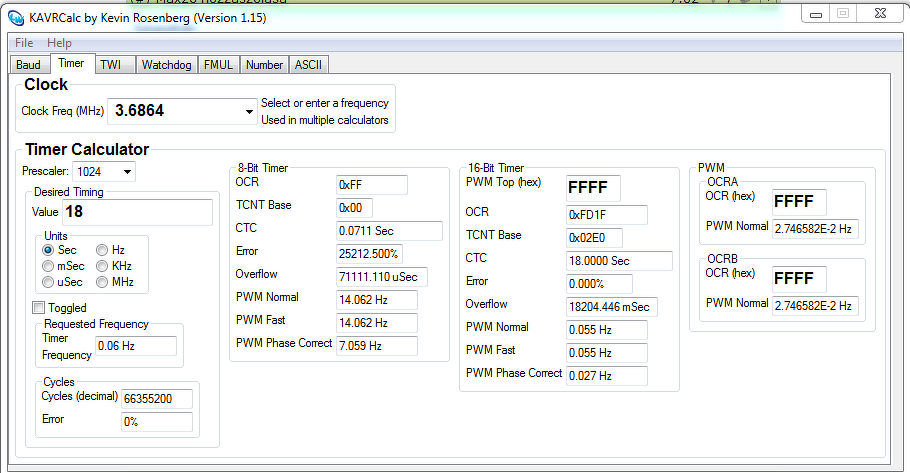Expand the Clock Freq dropdown

[249, 112]
